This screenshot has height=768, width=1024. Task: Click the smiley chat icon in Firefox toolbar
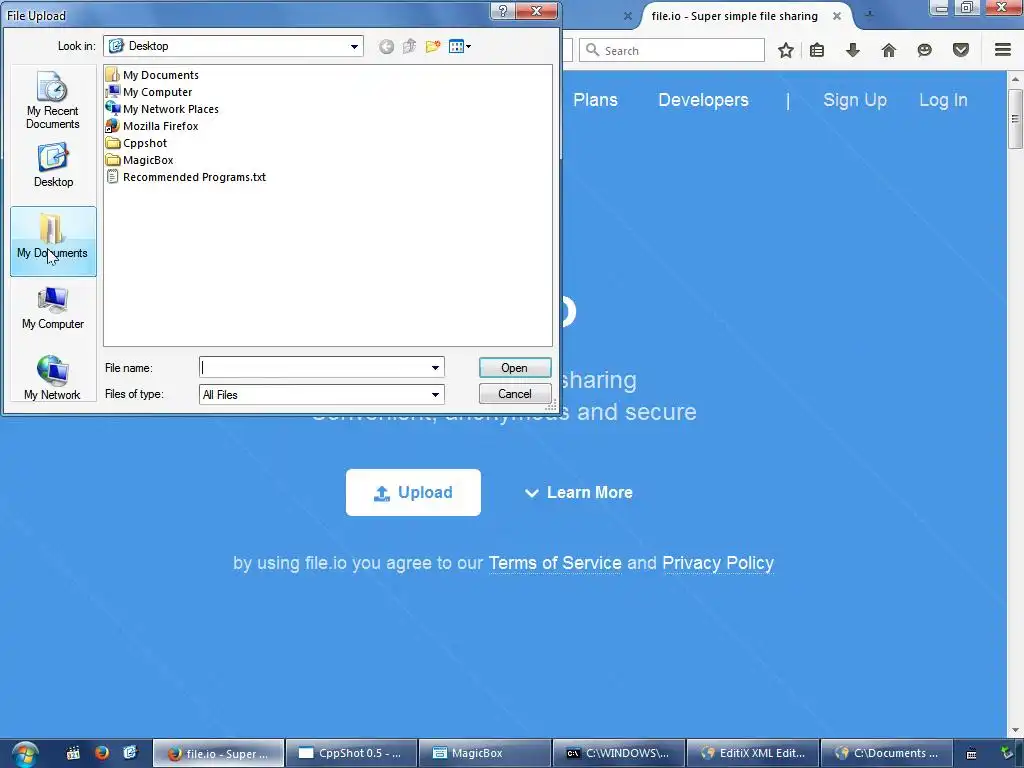[925, 50]
